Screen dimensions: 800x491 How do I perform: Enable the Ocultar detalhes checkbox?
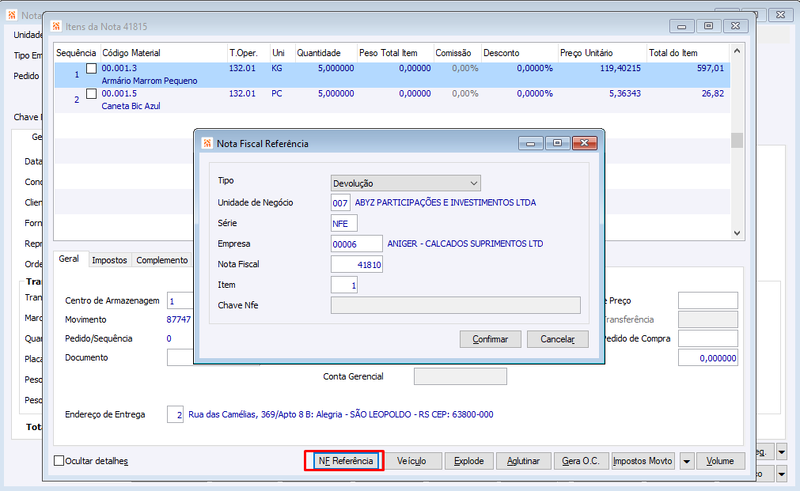pyautogui.click(x=59, y=461)
